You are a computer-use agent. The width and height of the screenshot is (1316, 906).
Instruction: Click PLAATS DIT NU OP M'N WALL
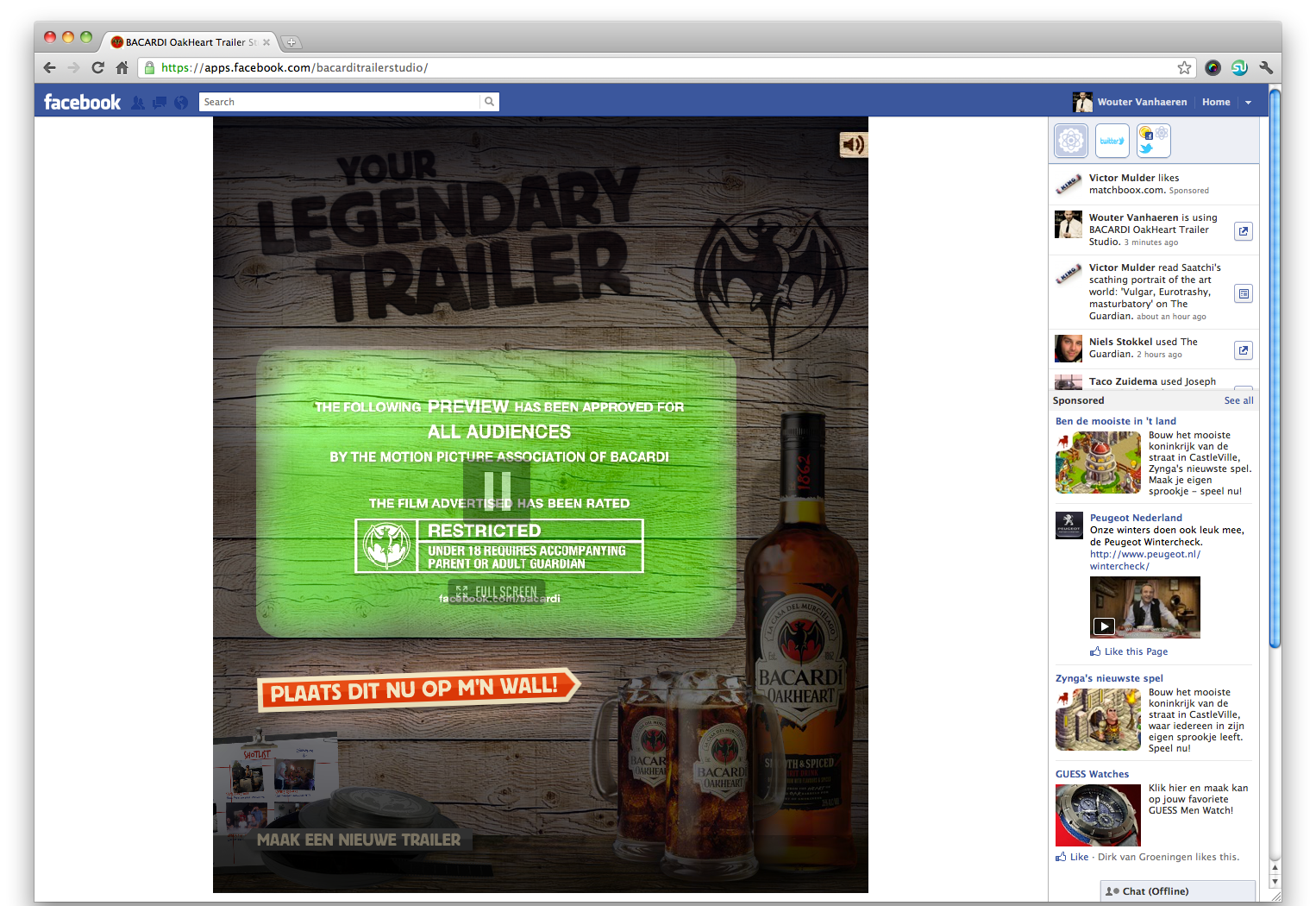pos(418,689)
